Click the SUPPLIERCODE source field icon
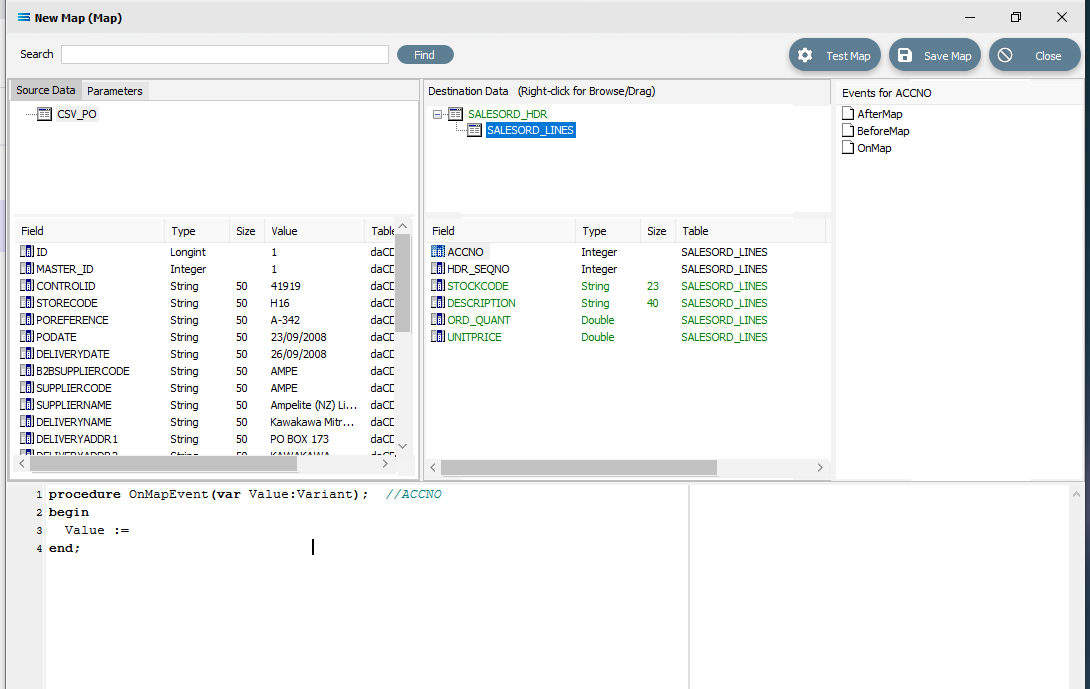 [26, 388]
